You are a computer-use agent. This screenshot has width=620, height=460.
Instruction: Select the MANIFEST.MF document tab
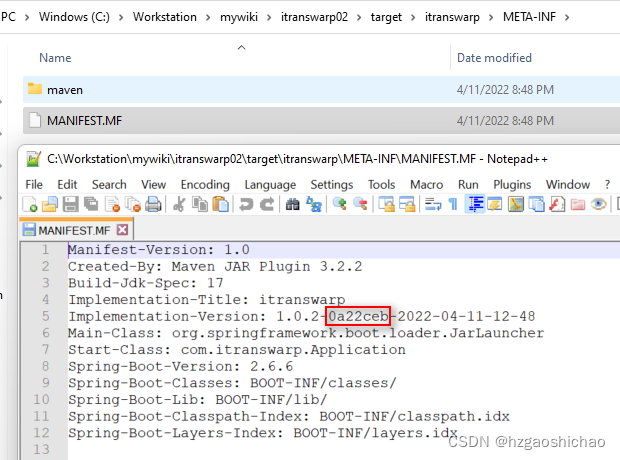click(74, 230)
